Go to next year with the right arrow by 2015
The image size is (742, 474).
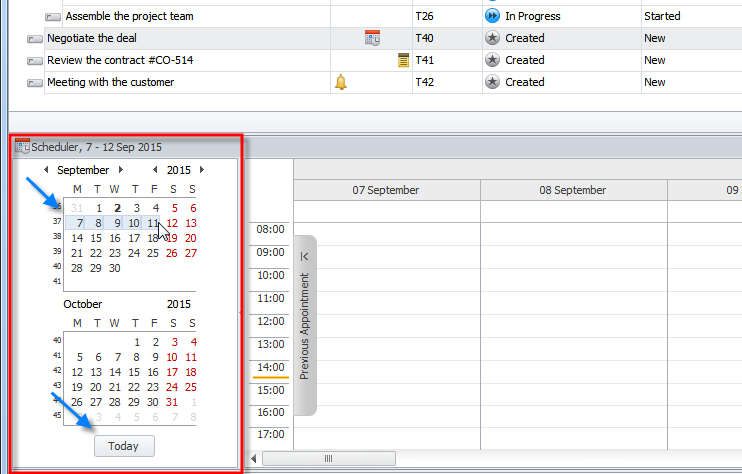point(202,170)
